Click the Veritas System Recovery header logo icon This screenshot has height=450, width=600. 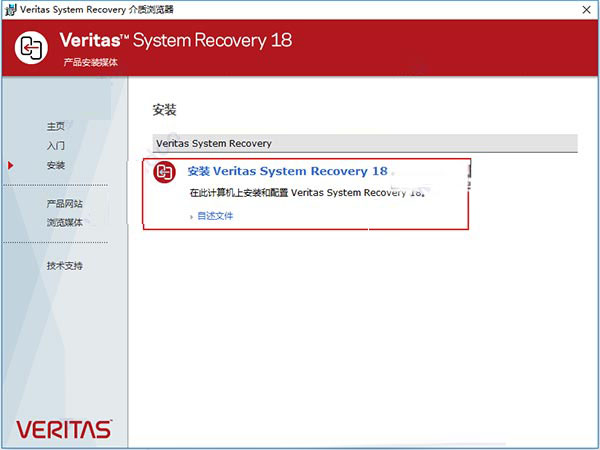click(x=31, y=47)
